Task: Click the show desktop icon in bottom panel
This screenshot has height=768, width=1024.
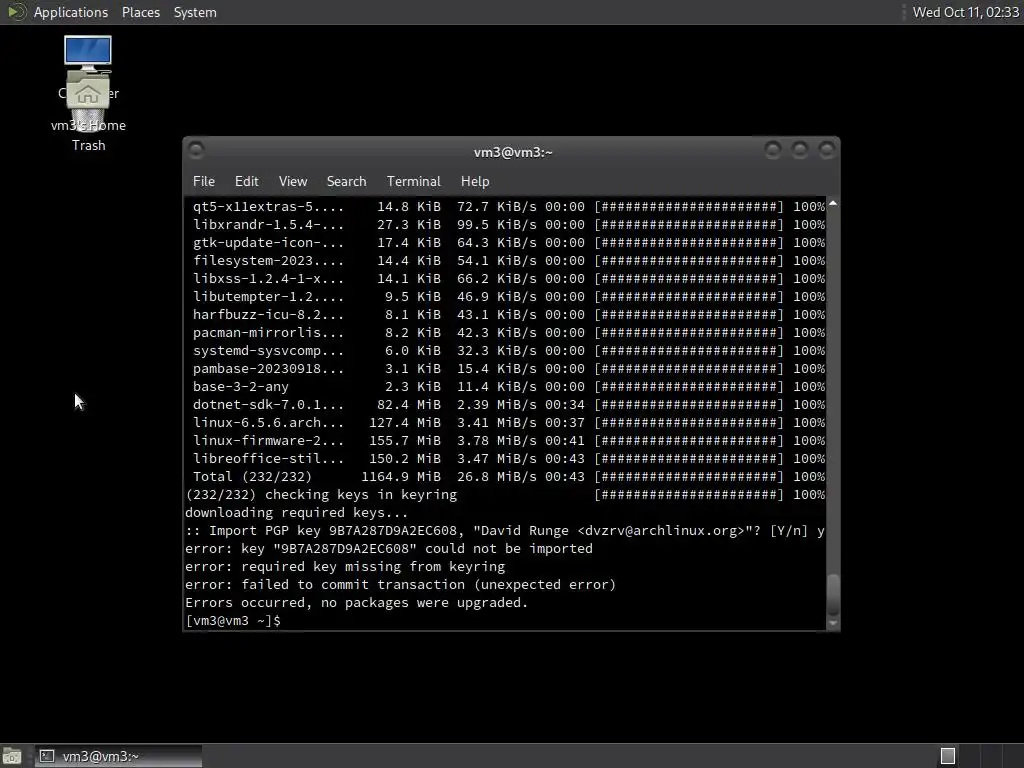Action: (x=12, y=756)
